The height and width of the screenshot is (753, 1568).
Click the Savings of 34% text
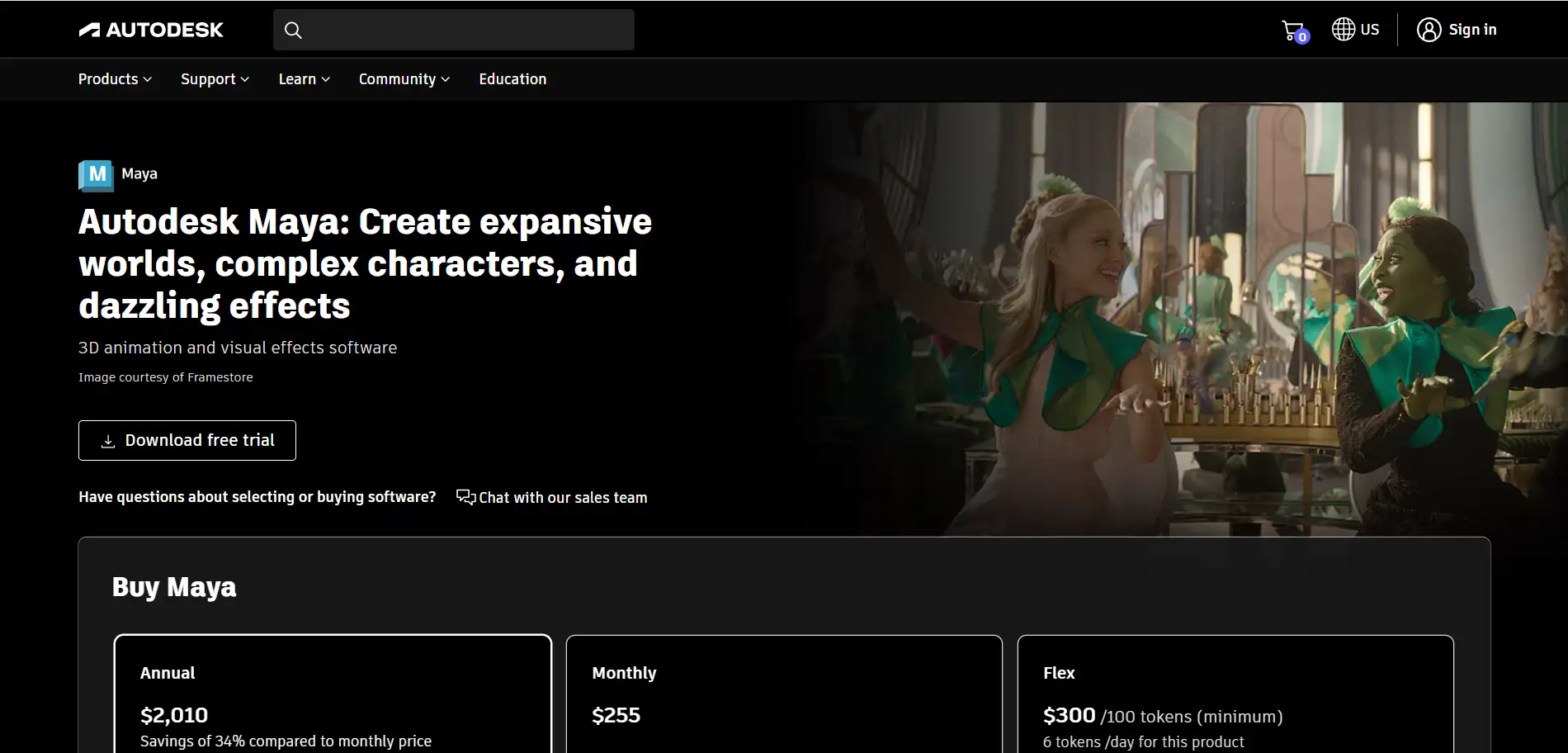tap(286, 741)
